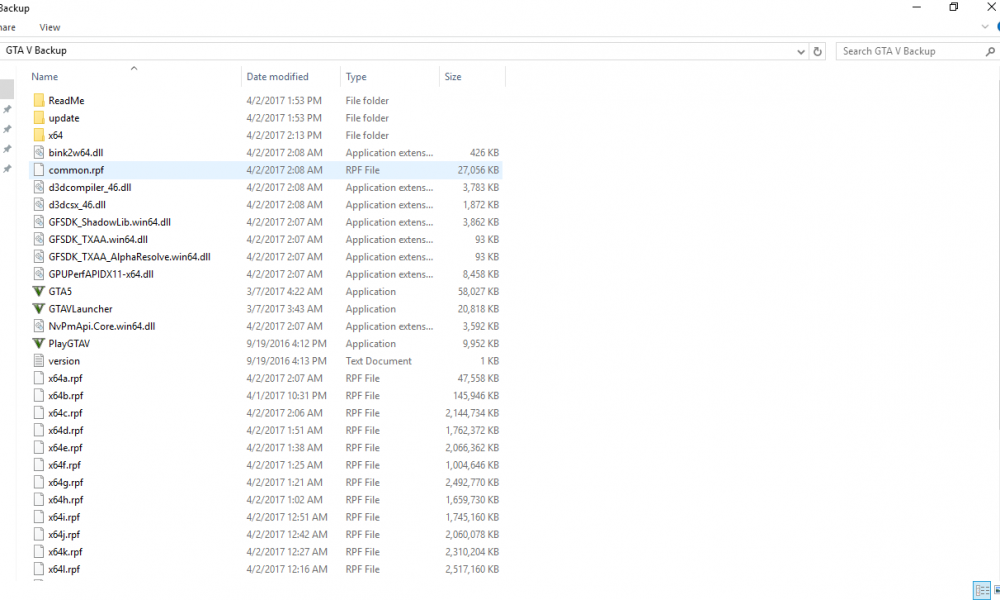The width and height of the screenshot is (1000, 600).
Task: Select the x64i.rpf file name
Action: point(64,516)
